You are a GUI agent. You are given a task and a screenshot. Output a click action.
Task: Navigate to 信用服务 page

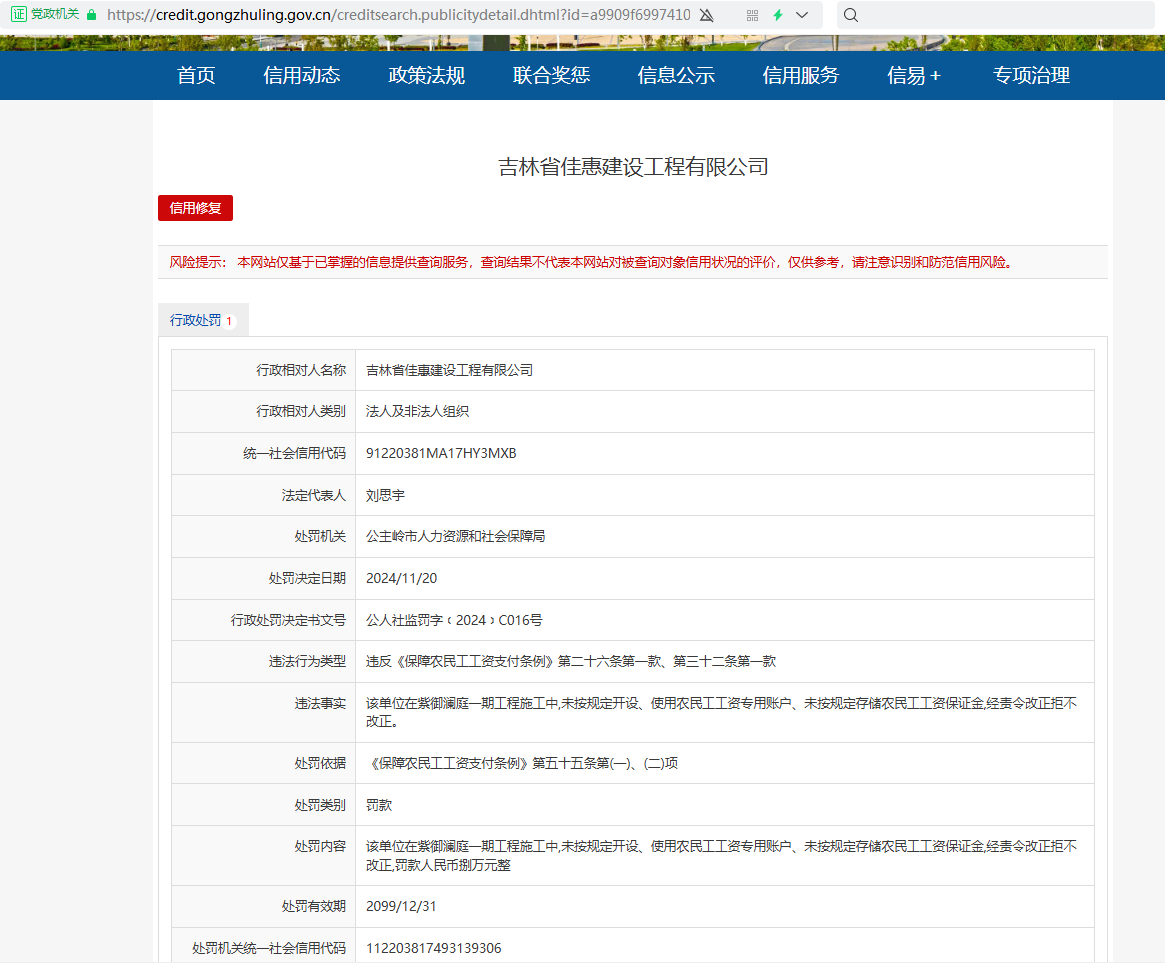click(801, 76)
